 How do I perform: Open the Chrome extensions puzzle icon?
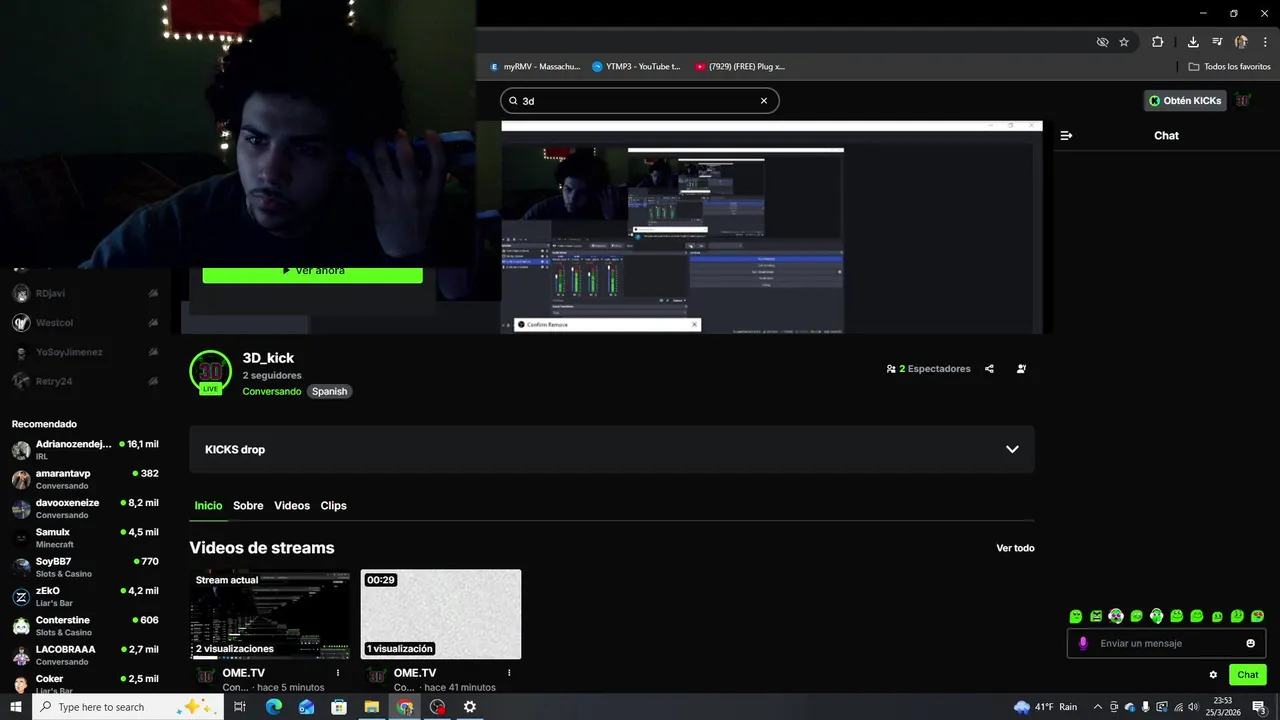click(x=1158, y=42)
